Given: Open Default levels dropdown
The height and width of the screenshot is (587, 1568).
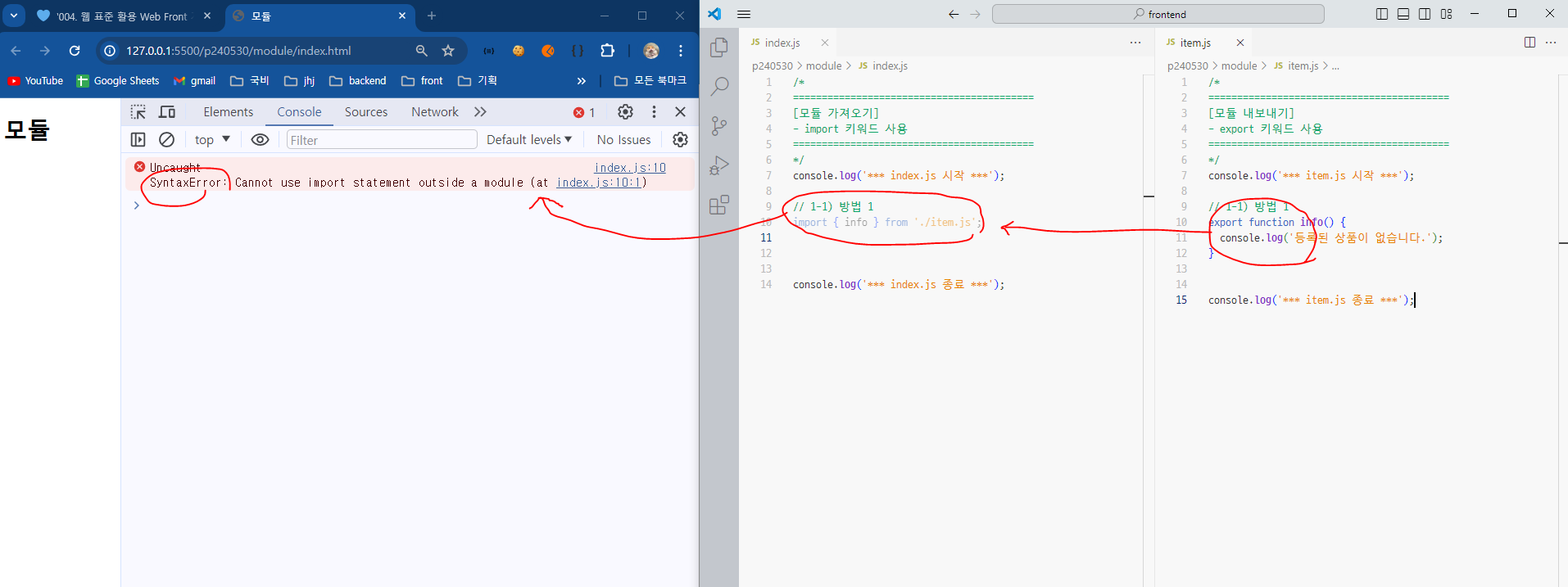Looking at the screenshot, I should [529, 140].
